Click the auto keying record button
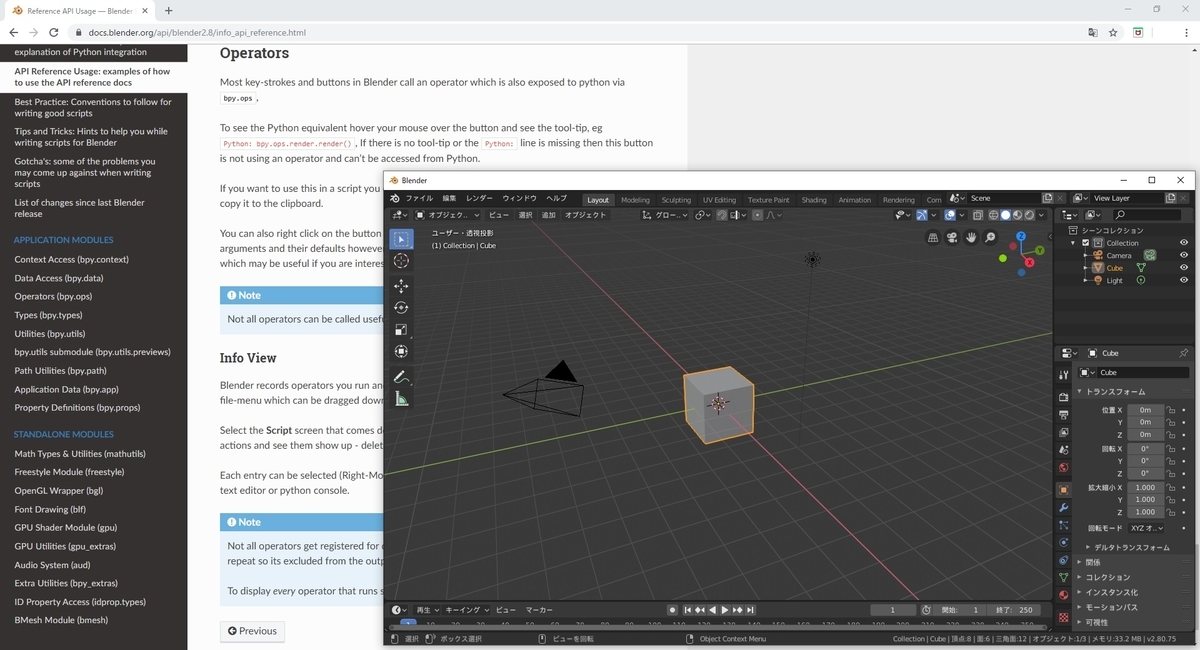The width and height of the screenshot is (1200, 650). (673, 610)
